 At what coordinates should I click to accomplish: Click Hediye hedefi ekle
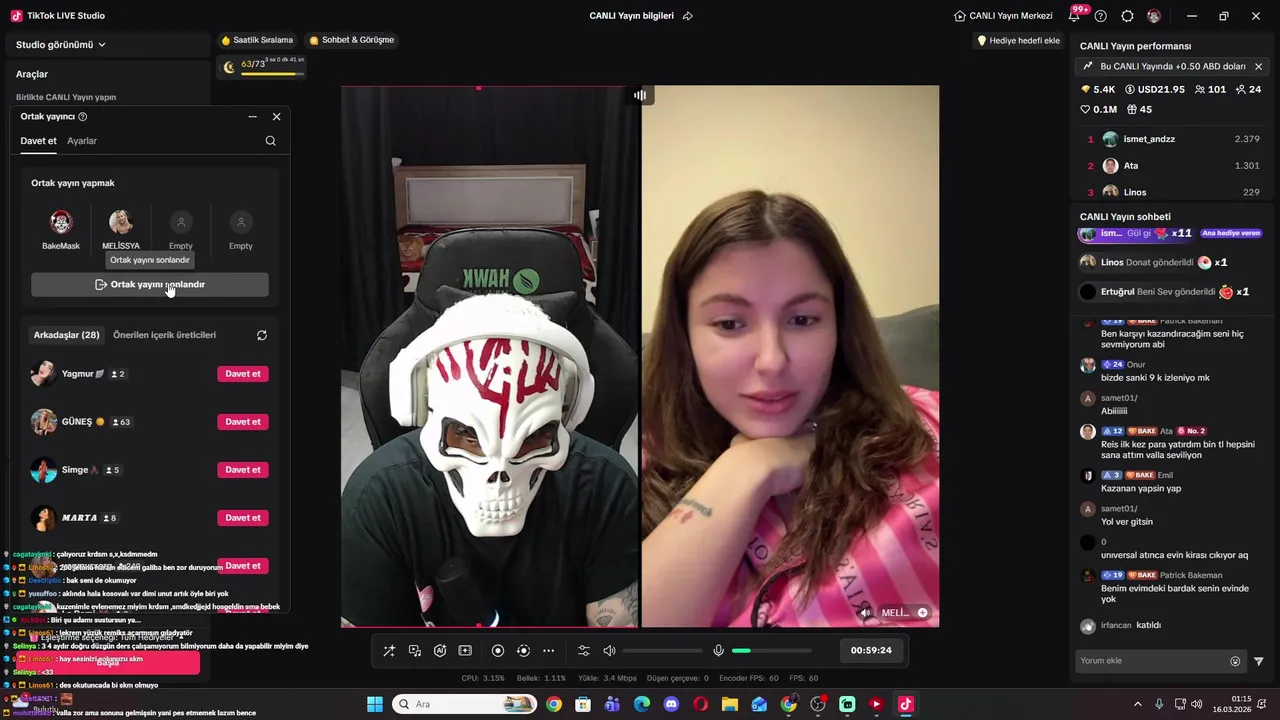pos(1018,41)
